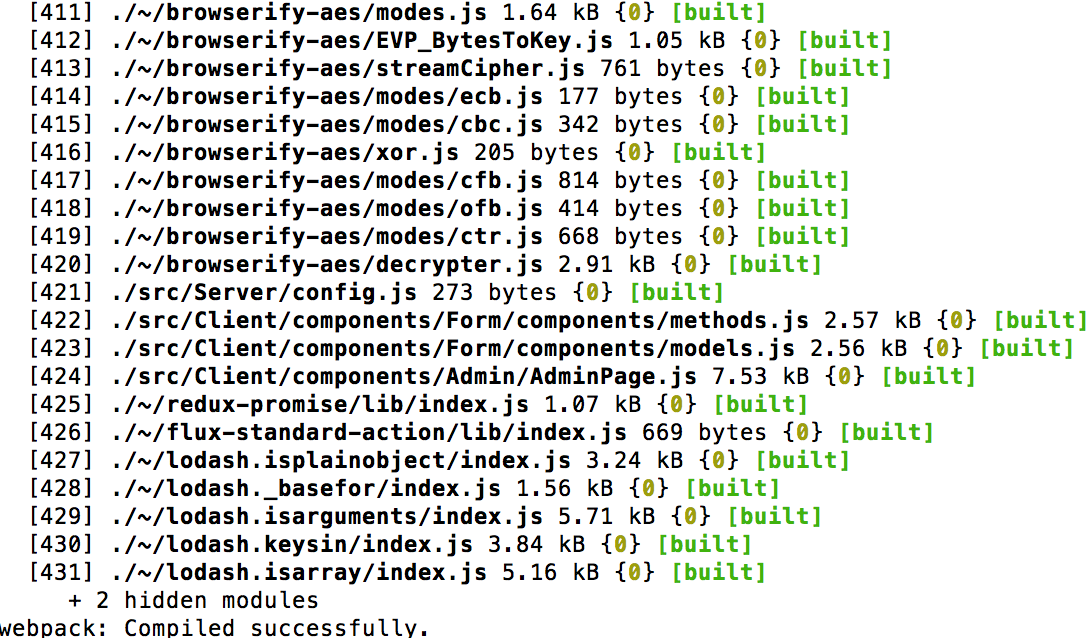Click the streamCipher.js module line
Screen dimensions: 1088x638
click(x=460, y=69)
